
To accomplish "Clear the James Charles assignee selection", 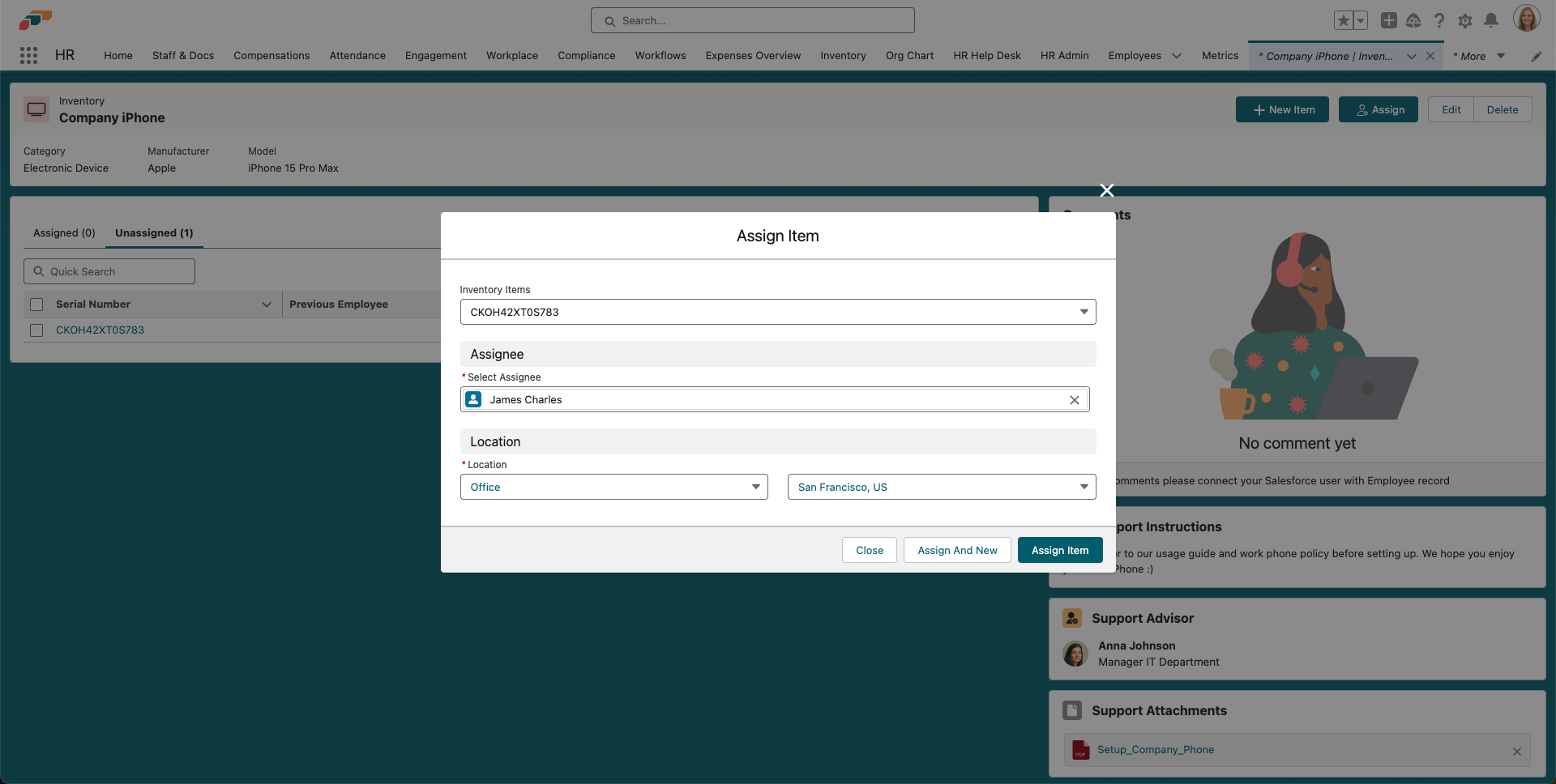I will point(1075,399).
